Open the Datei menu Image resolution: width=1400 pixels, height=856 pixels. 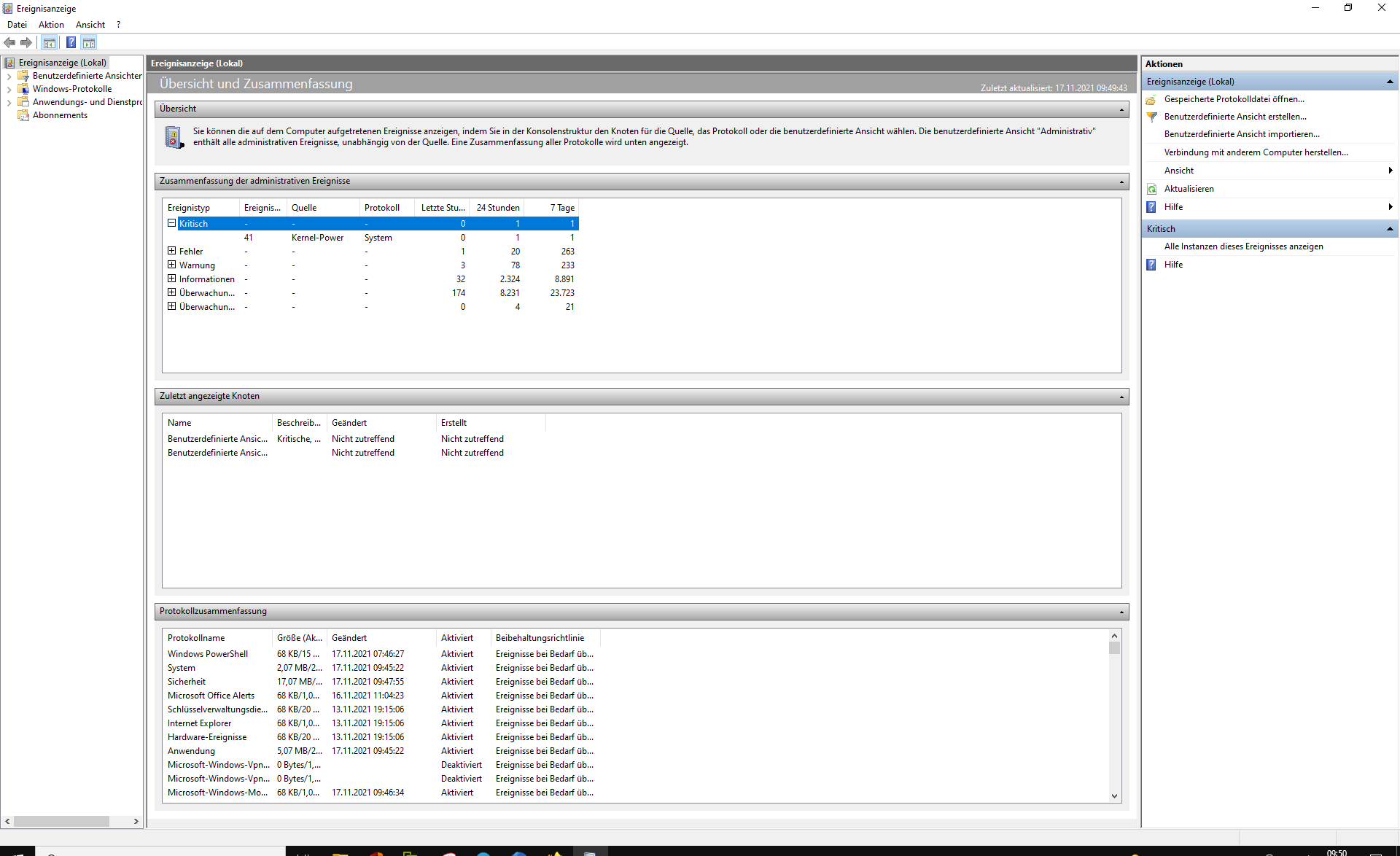pos(17,24)
